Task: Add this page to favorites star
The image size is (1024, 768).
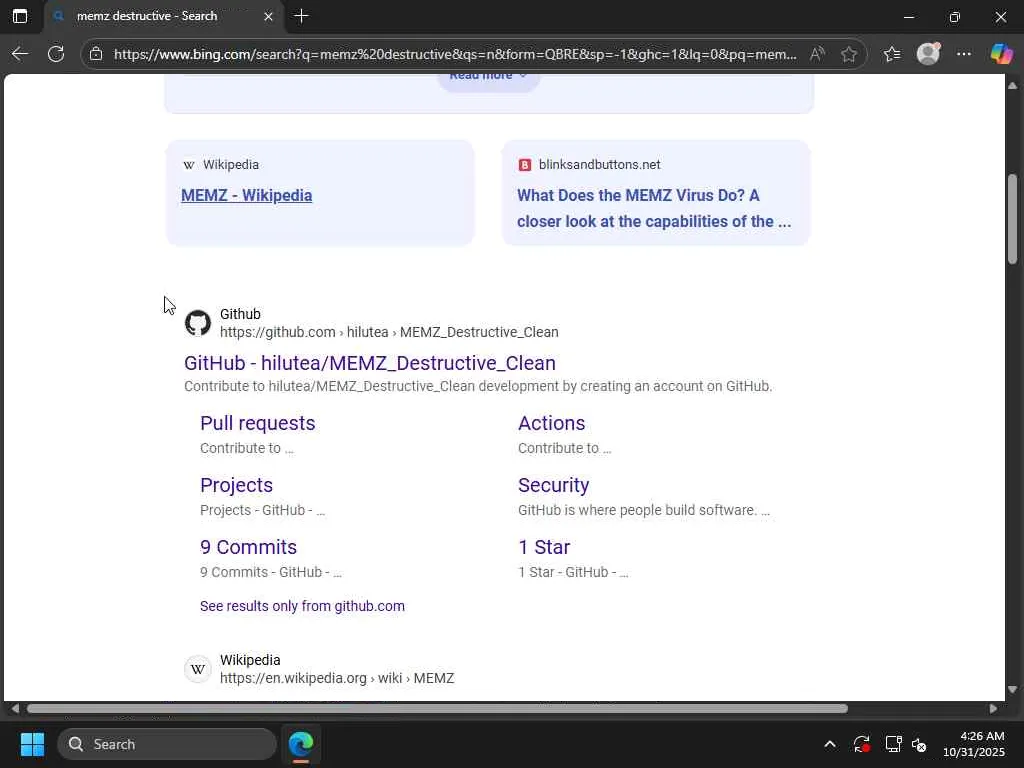Action: [848, 54]
